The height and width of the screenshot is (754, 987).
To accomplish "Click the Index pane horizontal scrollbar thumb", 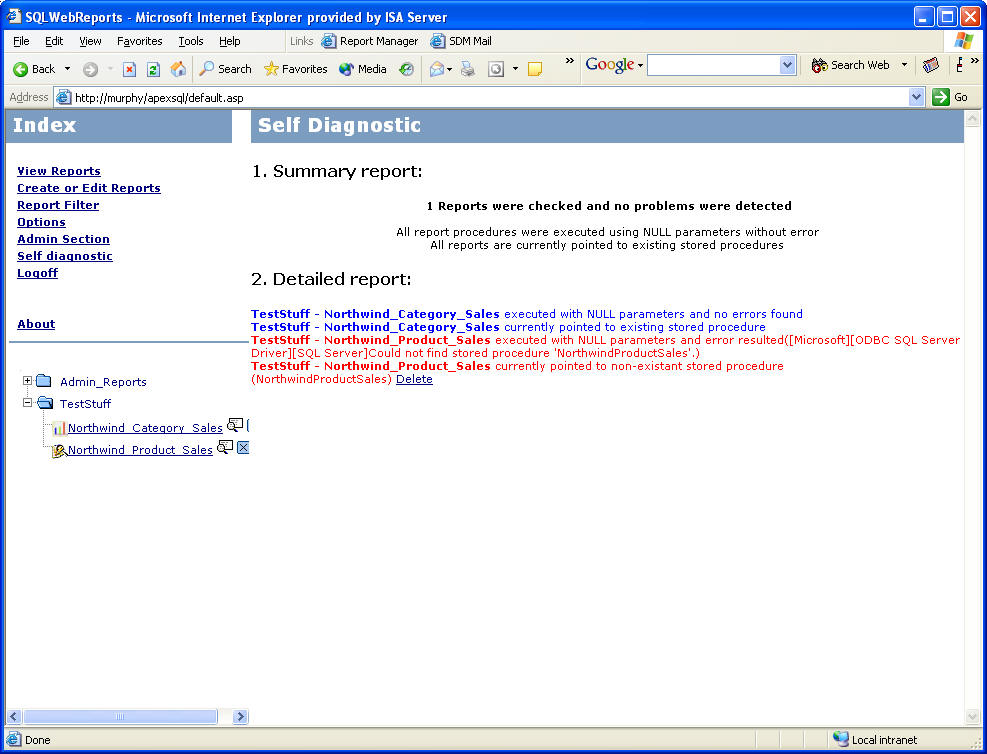I will tap(120, 716).
